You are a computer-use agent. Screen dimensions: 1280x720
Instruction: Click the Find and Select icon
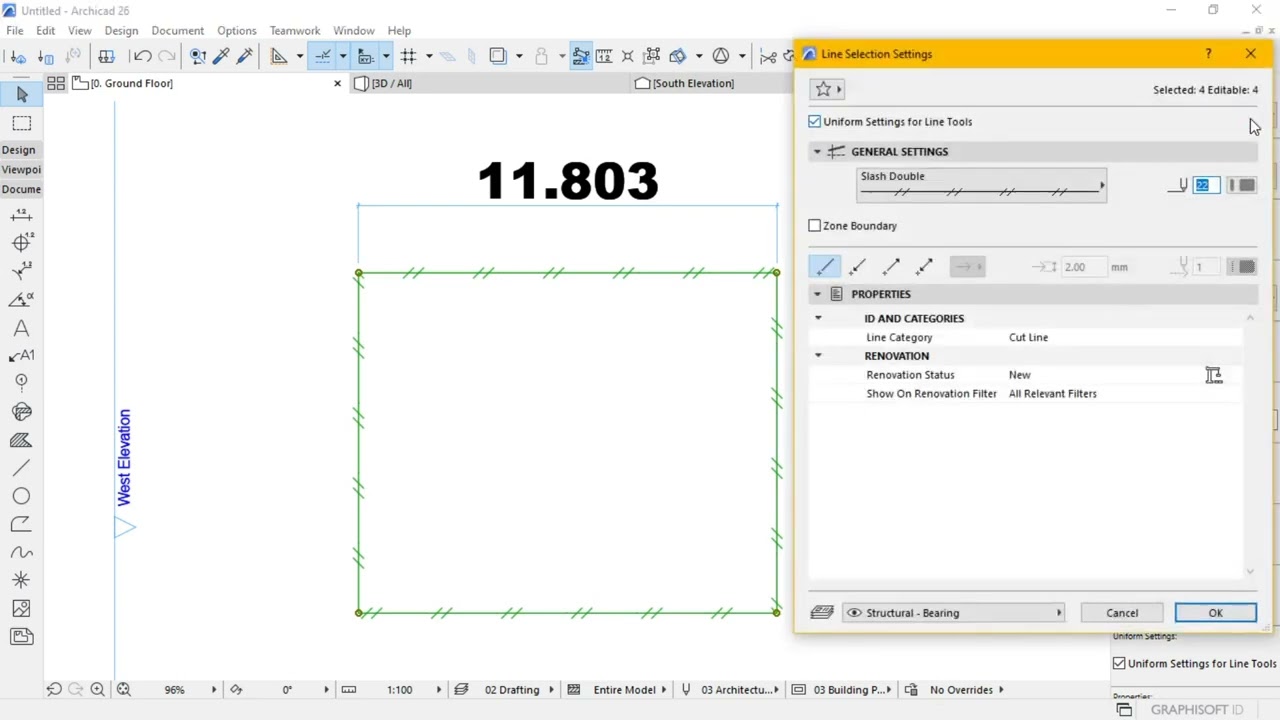(198, 56)
